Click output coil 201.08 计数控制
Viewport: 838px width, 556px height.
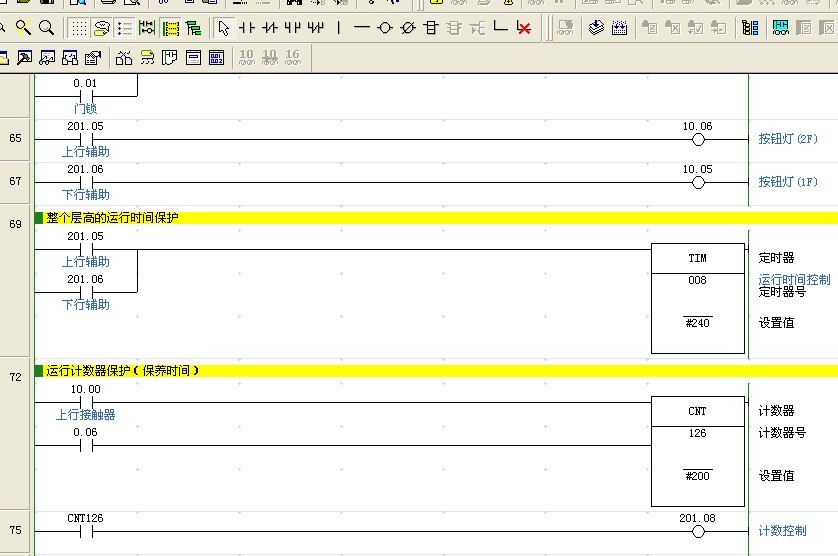pos(698,532)
